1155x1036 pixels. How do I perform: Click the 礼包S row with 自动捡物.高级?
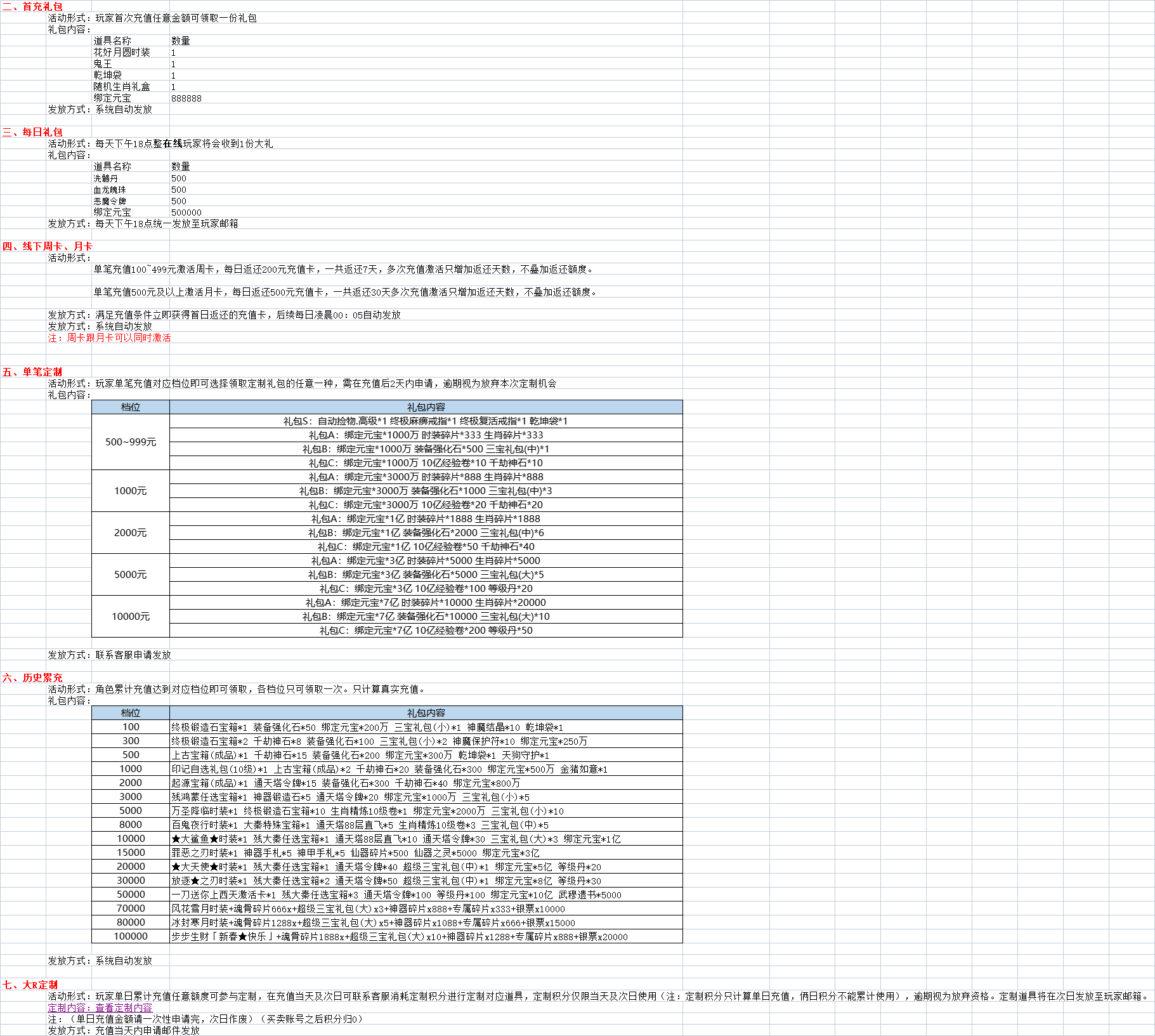(x=426, y=421)
